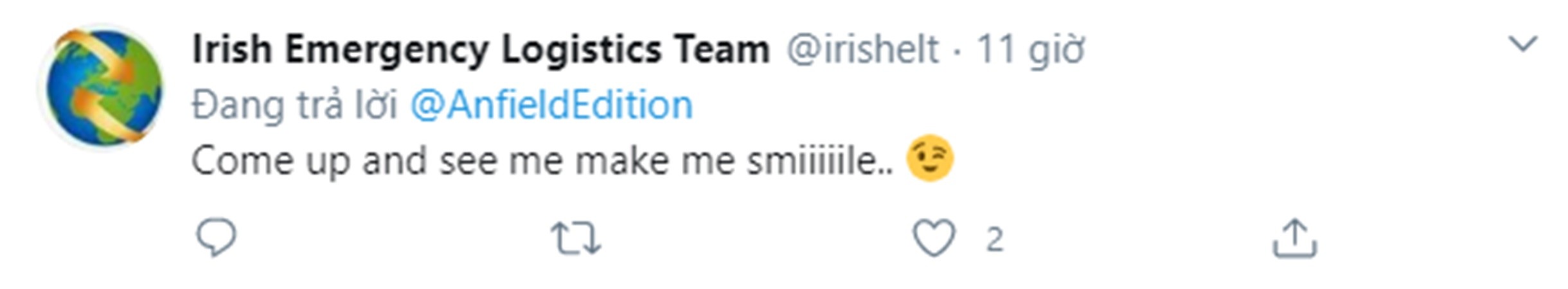Click the winking face emoji
Image resolution: width=1568 pixels, height=289 pixels.
point(929,159)
